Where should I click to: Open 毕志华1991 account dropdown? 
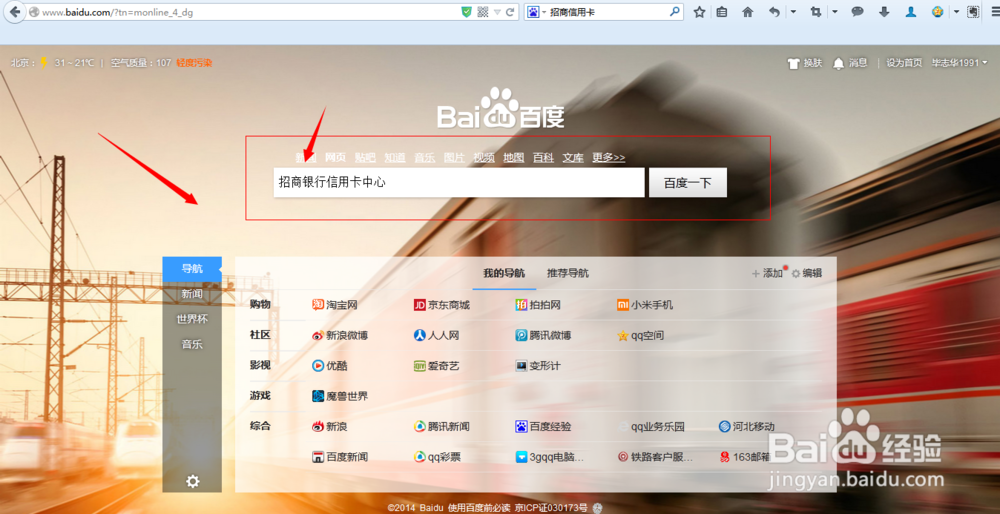pos(960,62)
